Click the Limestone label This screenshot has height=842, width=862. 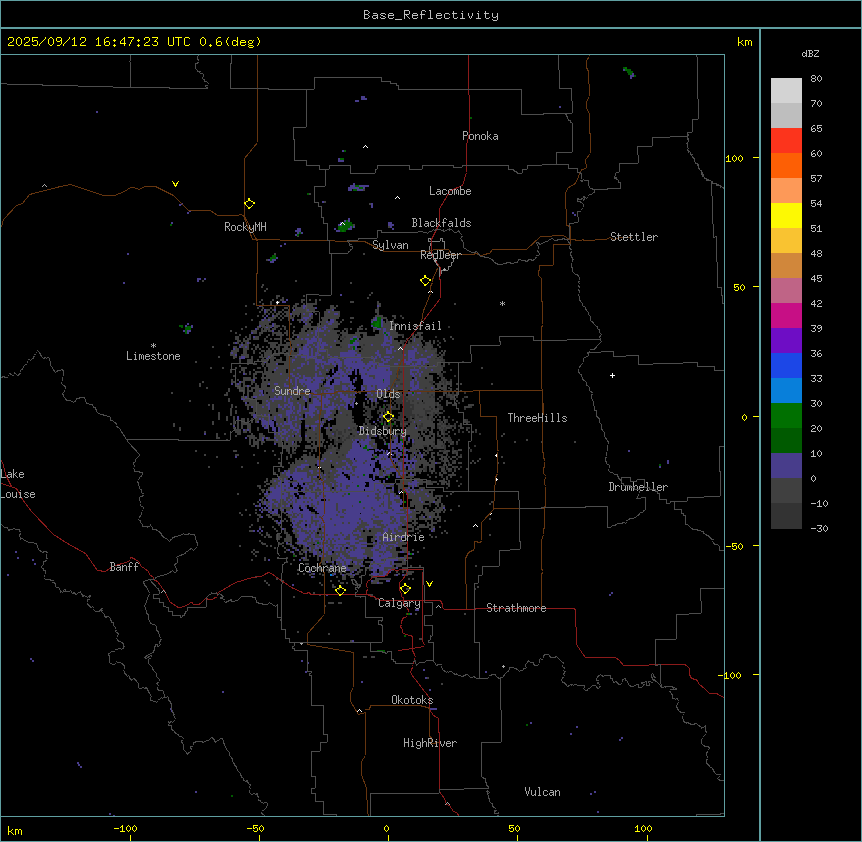tap(153, 356)
